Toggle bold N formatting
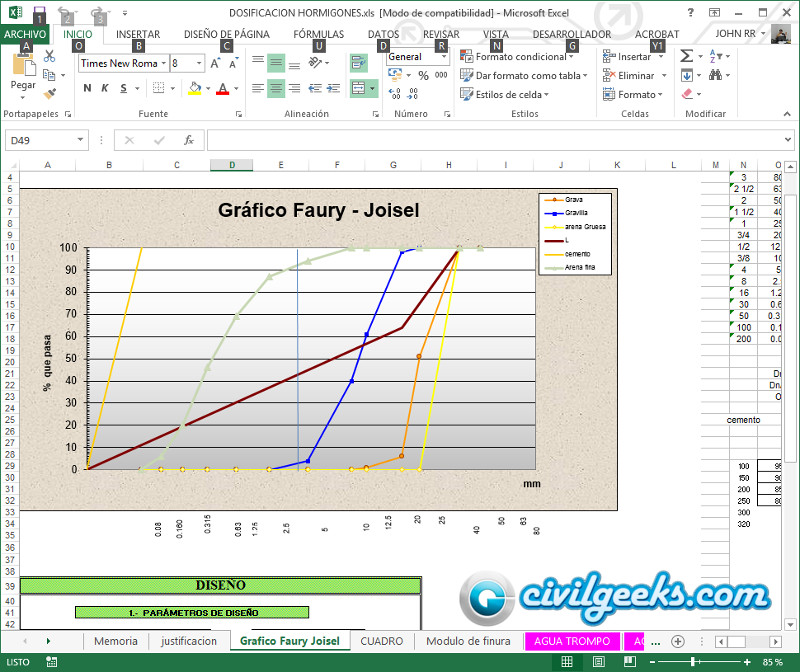Image resolution: width=800 pixels, height=672 pixels. point(87,88)
